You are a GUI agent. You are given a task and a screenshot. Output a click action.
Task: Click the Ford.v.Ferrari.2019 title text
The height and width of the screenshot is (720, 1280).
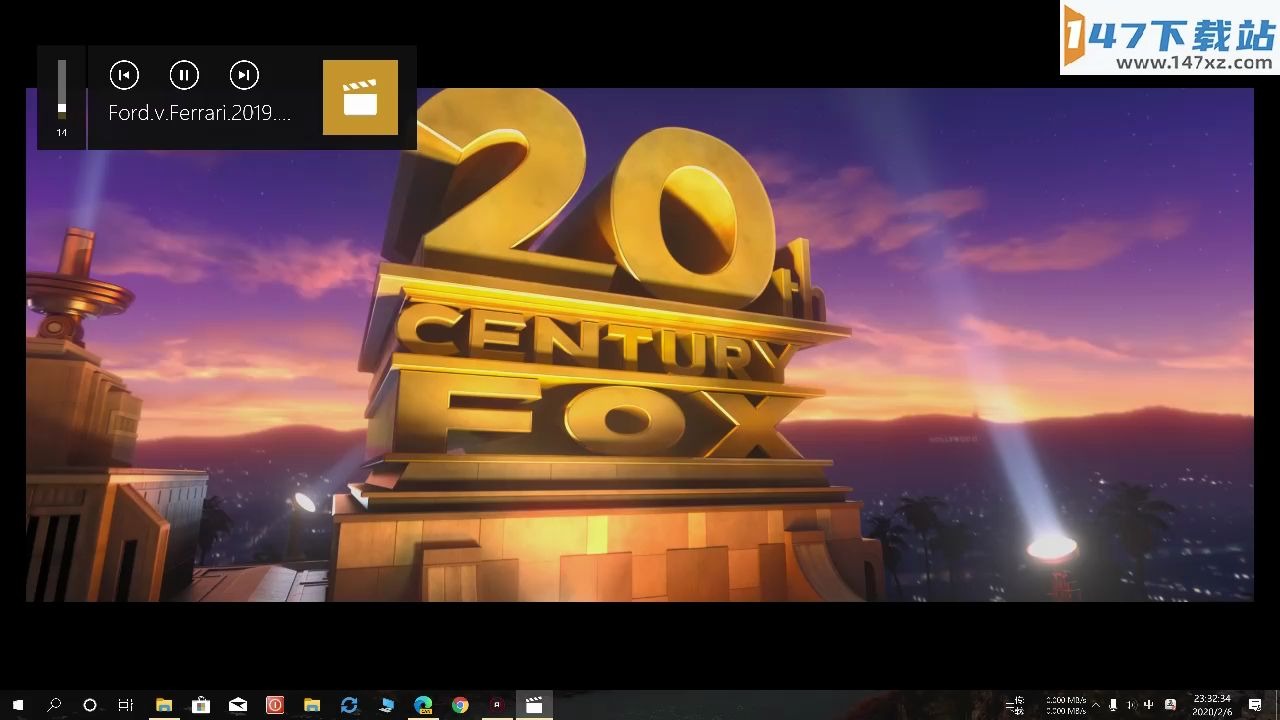click(199, 113)
